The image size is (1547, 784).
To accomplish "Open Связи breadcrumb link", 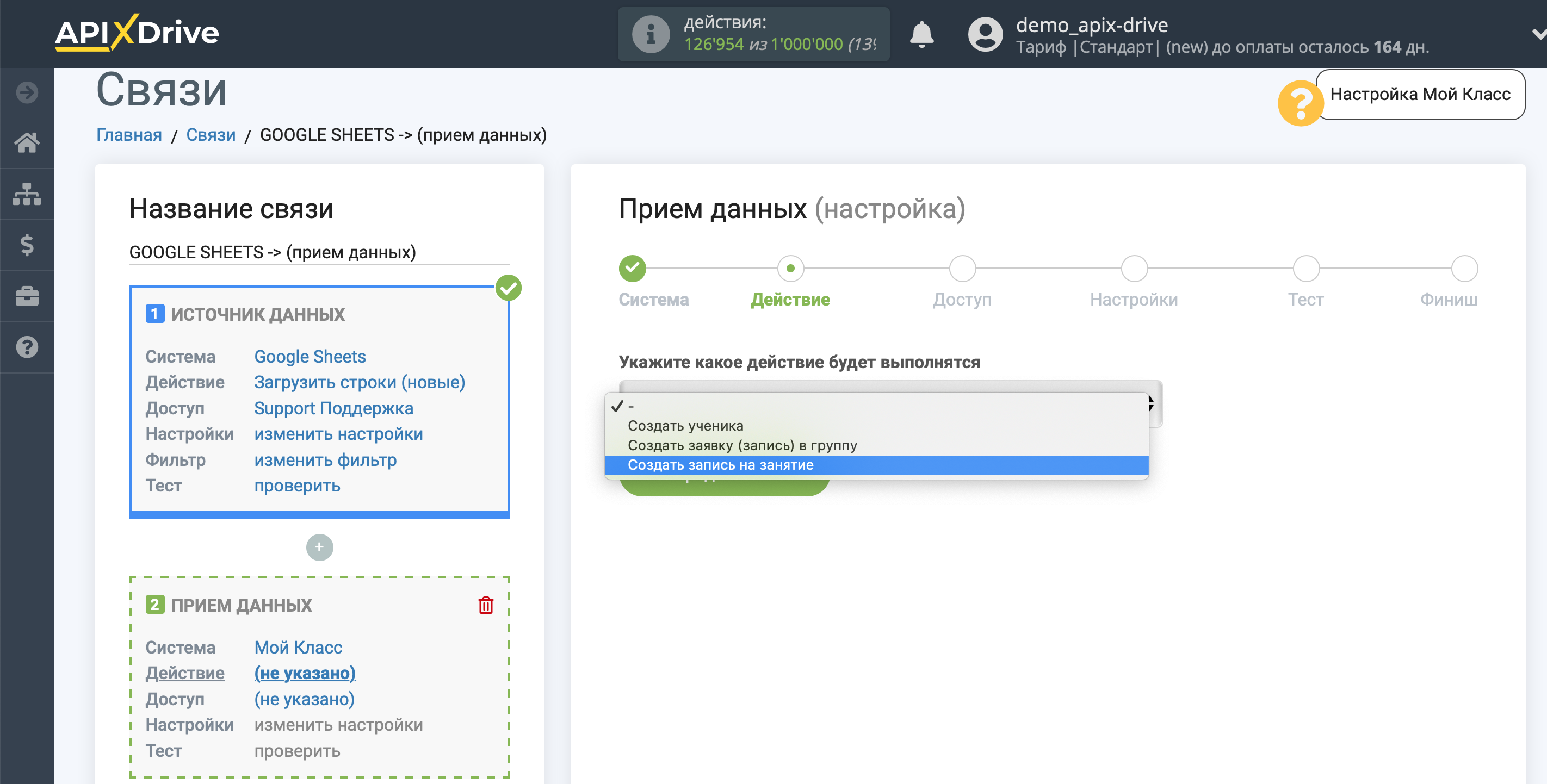I will click(211, 135).
